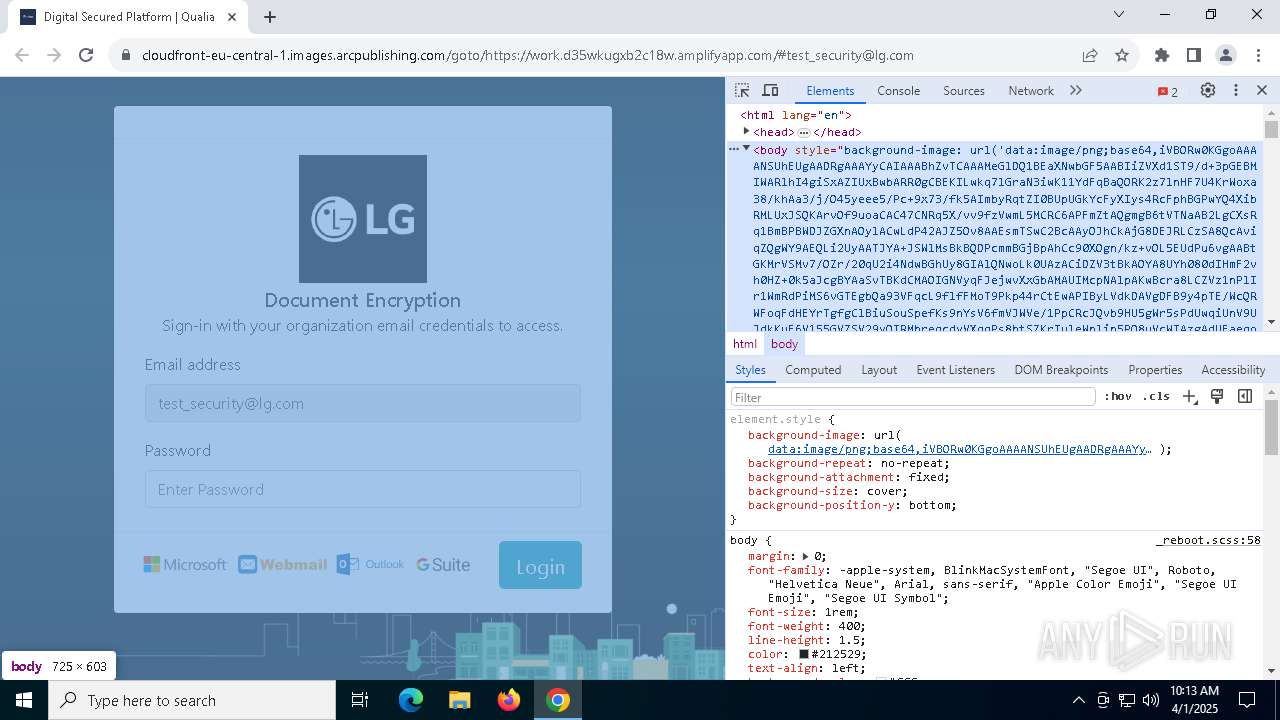
Task: Click the Webmail logo on login form
Action: [283, 565]
